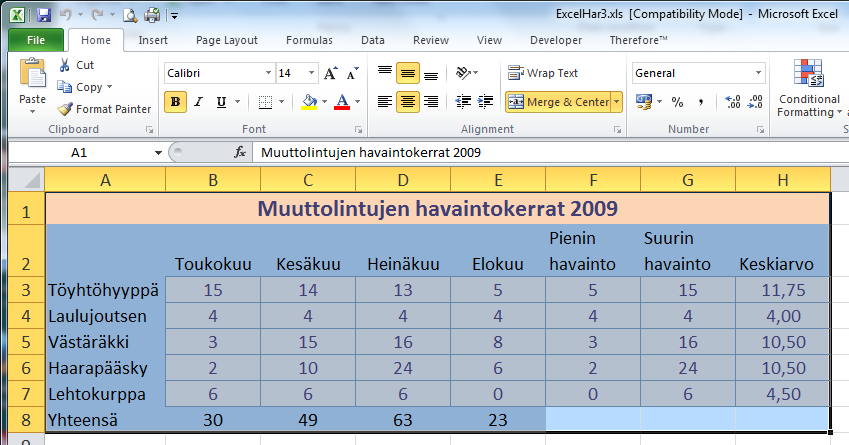Expand the Font Color dropdown arrow
This screenshot has height=445, width=849.
click(x=358, y=102)
